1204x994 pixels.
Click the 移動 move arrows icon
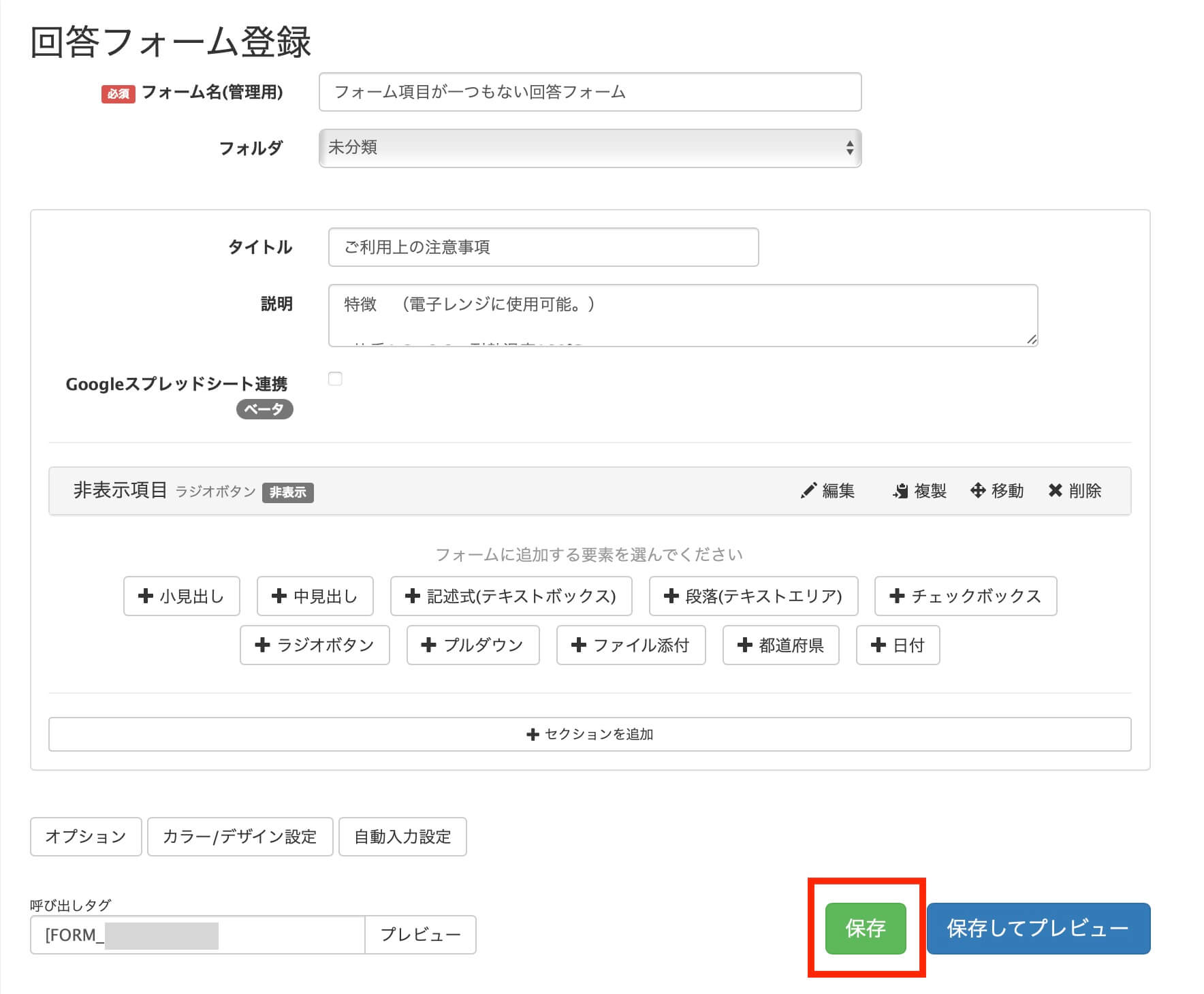[978, 490]
